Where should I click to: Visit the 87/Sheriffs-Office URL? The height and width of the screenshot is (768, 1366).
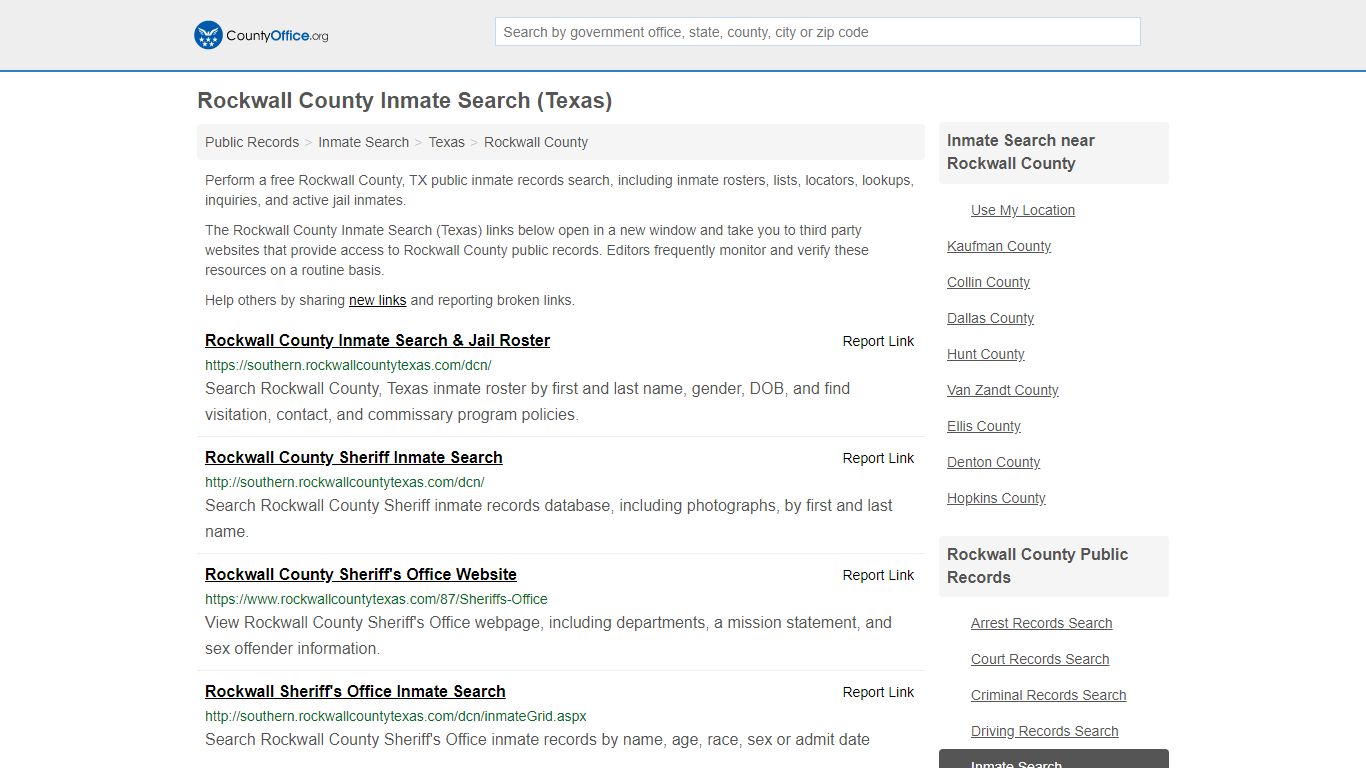pyautogui.click(x=376, y=599)
